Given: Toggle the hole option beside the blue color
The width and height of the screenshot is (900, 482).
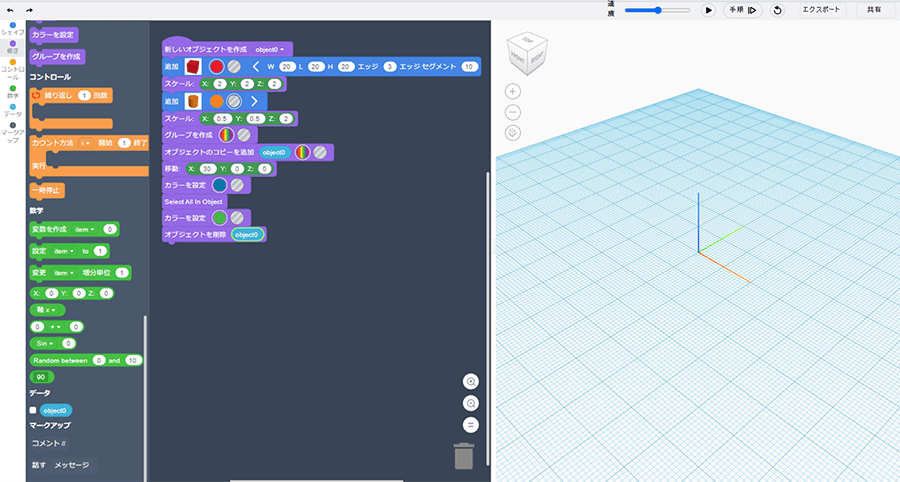Looking at the screenshot, I should 237,185.
